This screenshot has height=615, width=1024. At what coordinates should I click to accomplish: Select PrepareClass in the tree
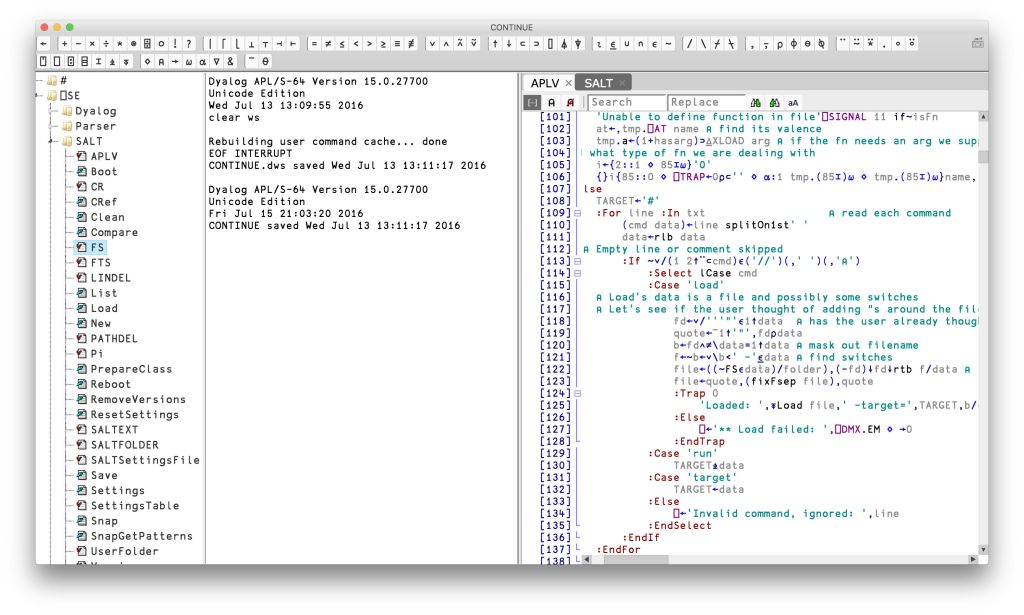[x=131, y=369]
